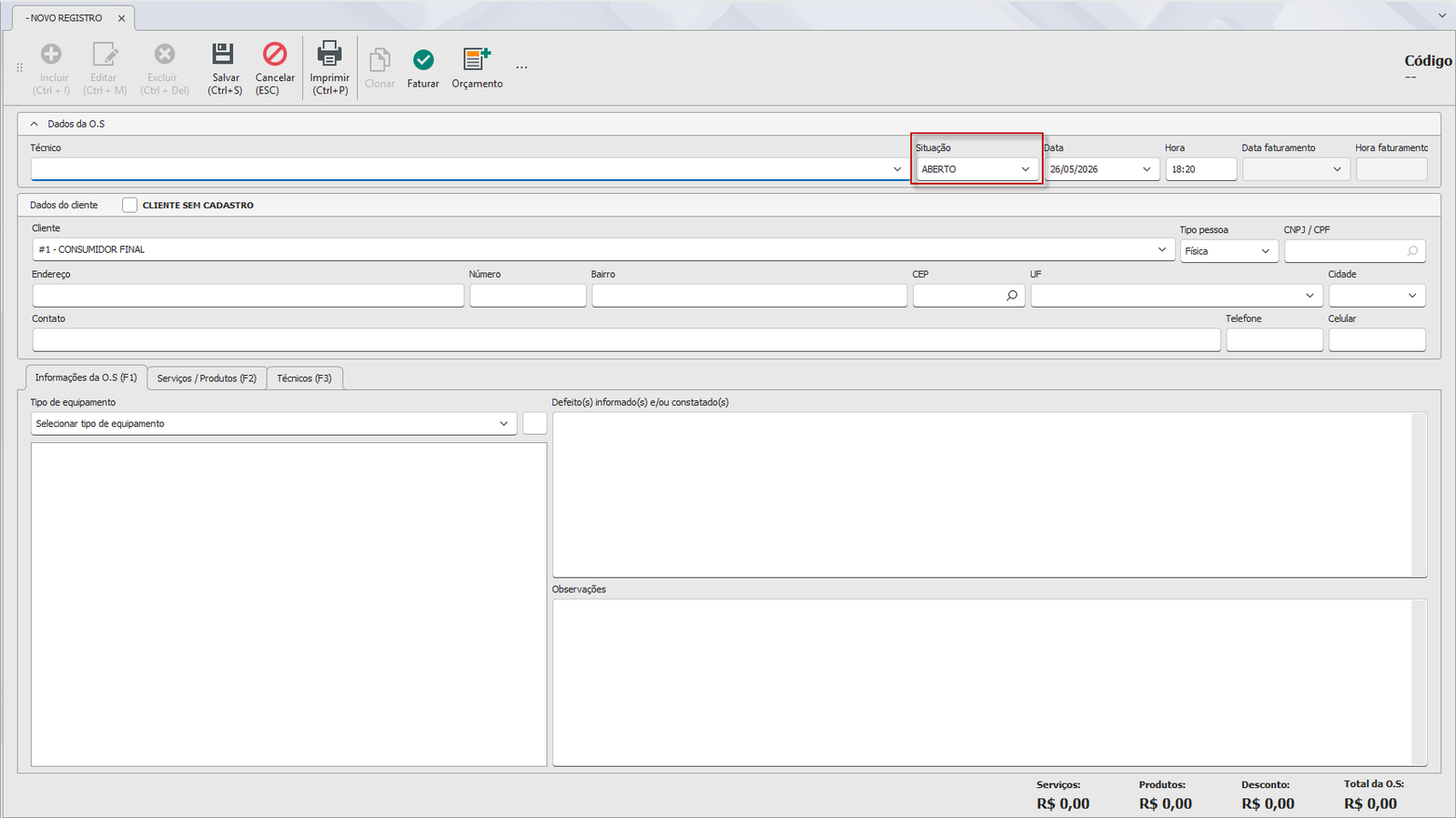The image size is (1456, 818).
Task: Click the Cancelar (ESC) icon
Action: [275, 54]
